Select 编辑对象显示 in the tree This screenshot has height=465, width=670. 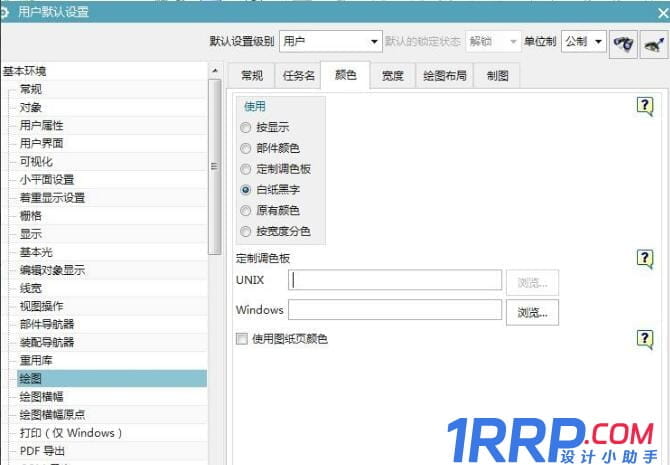click(x=53, y=270)
